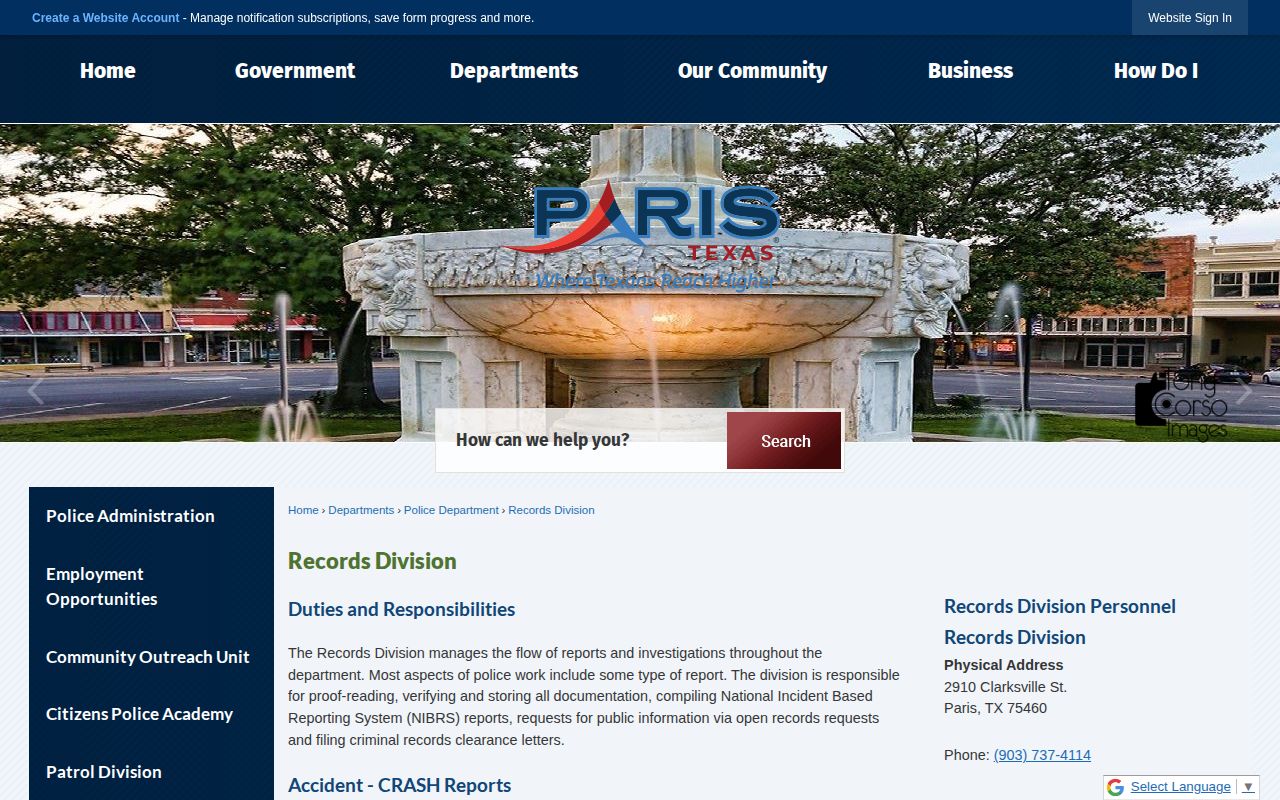This screenshot has width=1280, height=800.
Task: Go to previous slideshow image arrow
Action: tap(35, 391)
